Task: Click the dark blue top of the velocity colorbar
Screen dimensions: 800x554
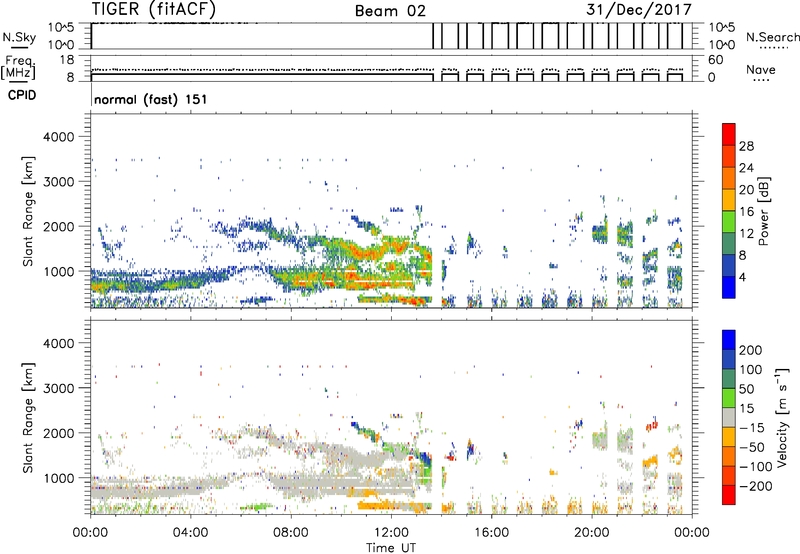Action: pyautogui.click(x=729, y=340)
